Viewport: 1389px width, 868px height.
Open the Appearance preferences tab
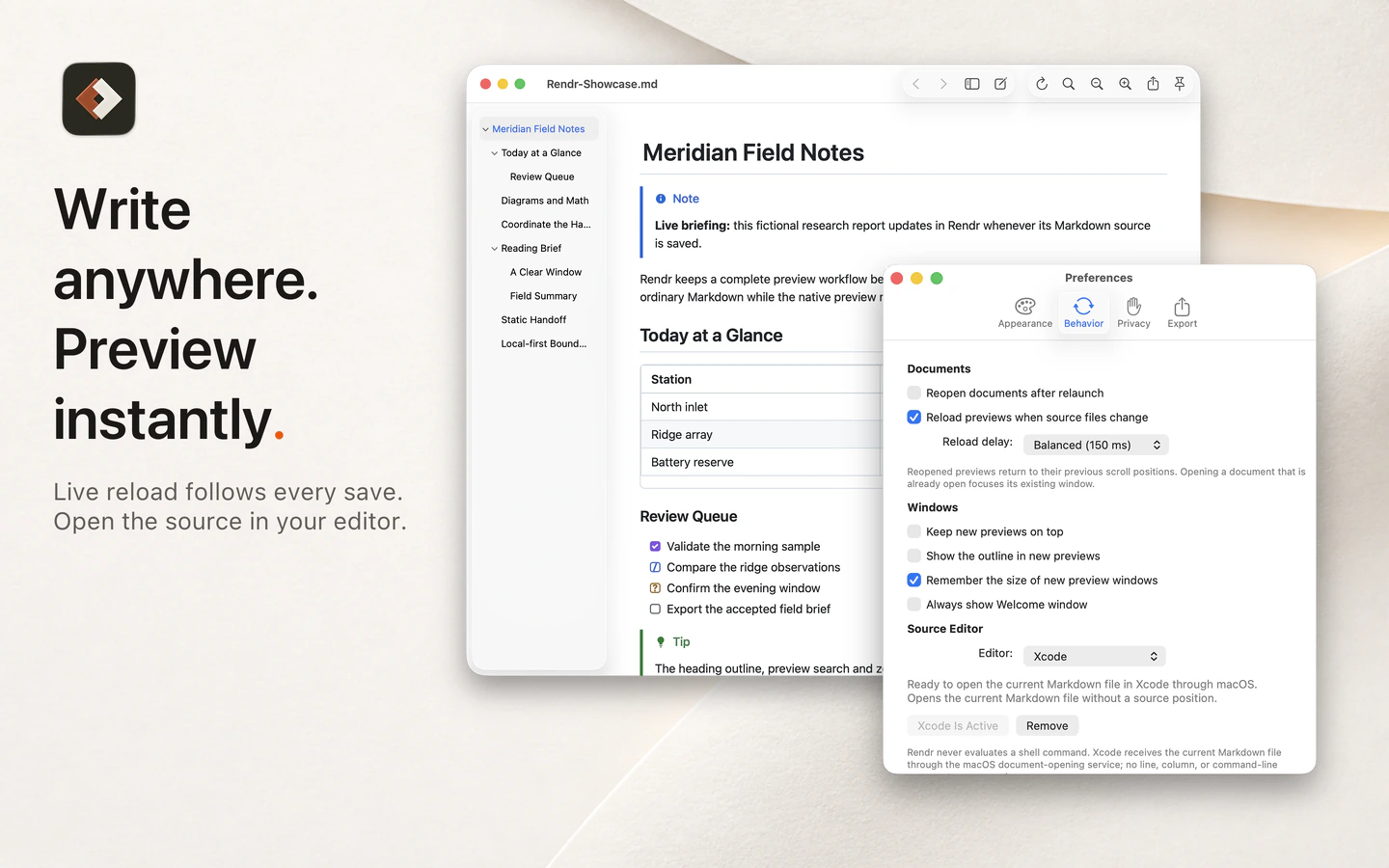[1025, 312]
